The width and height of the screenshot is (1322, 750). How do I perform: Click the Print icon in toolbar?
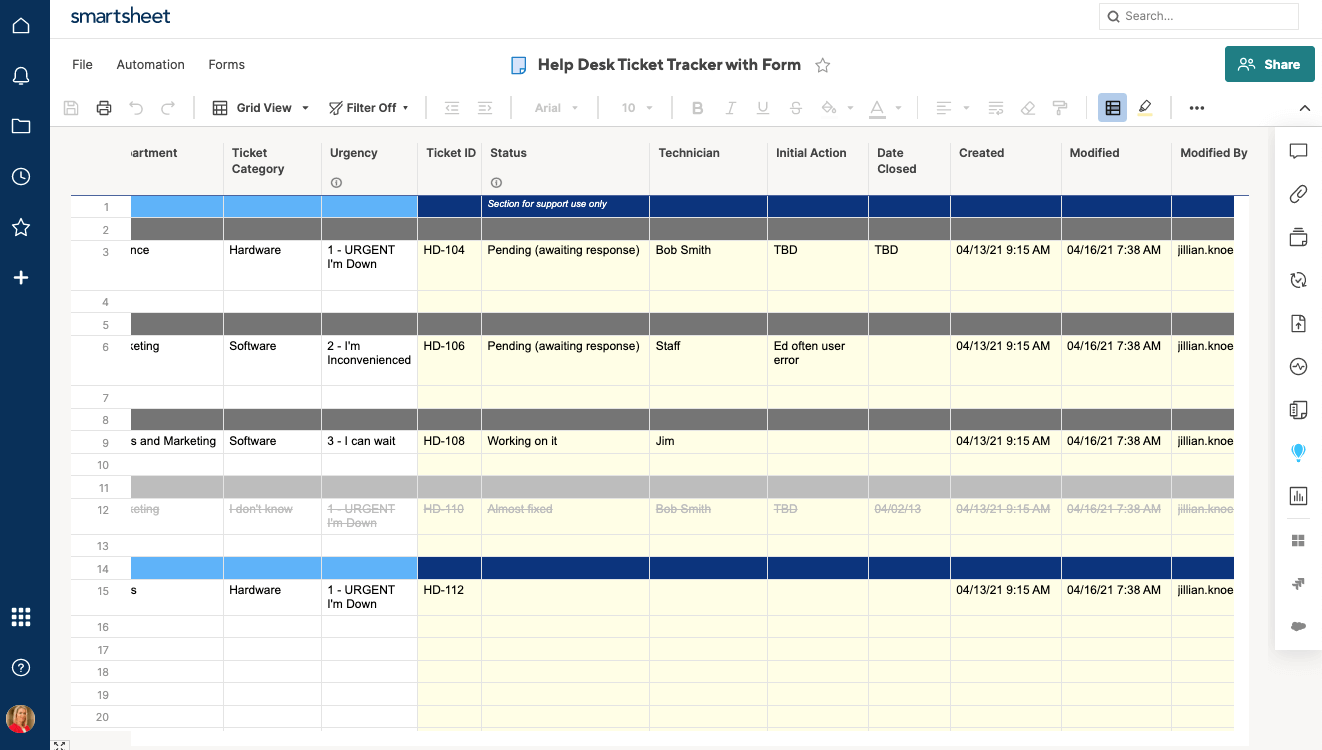(103, 108)
